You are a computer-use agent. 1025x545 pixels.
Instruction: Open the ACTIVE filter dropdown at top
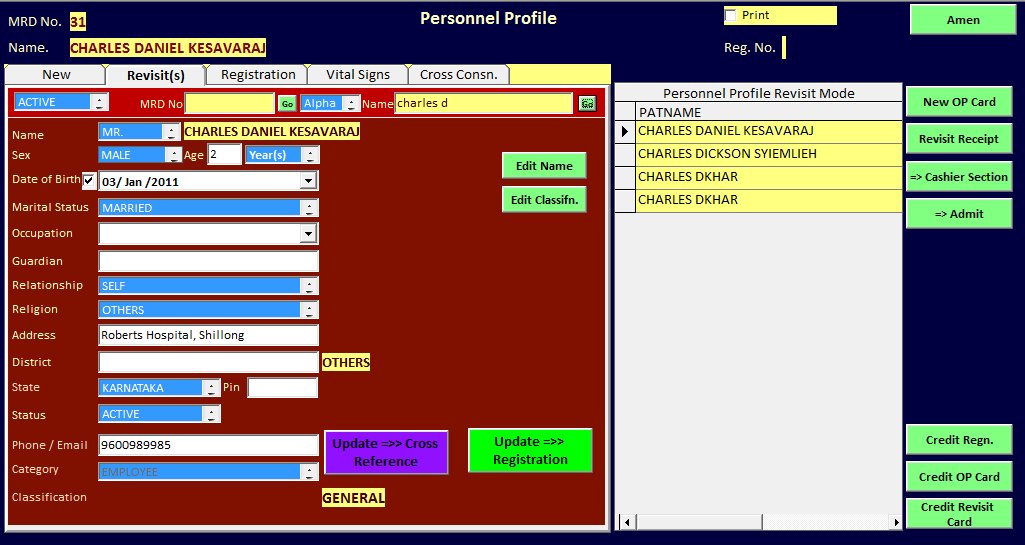(x=61, y=102)
